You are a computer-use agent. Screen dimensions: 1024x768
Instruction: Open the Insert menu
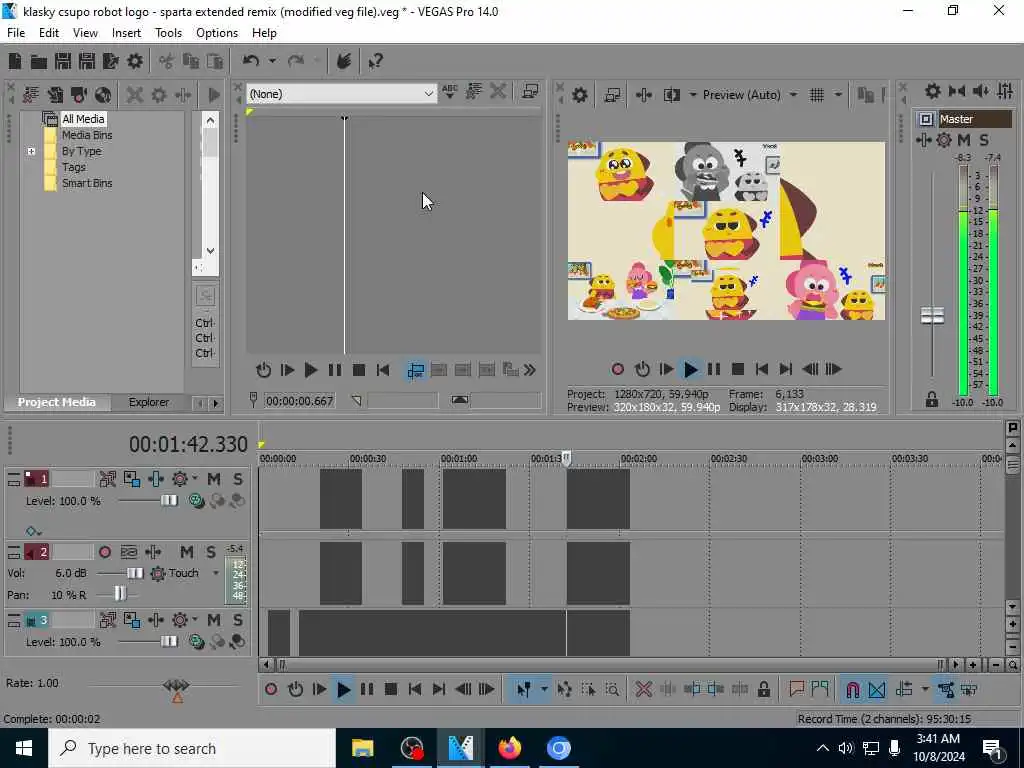coord(126,33)
